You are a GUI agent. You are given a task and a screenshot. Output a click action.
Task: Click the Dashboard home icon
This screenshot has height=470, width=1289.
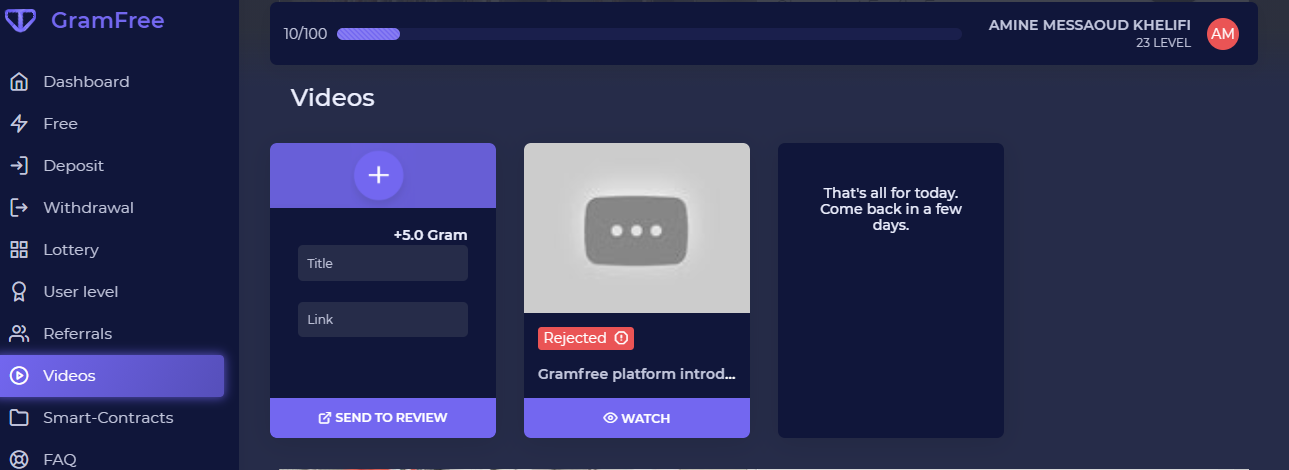tap(19, 82)
